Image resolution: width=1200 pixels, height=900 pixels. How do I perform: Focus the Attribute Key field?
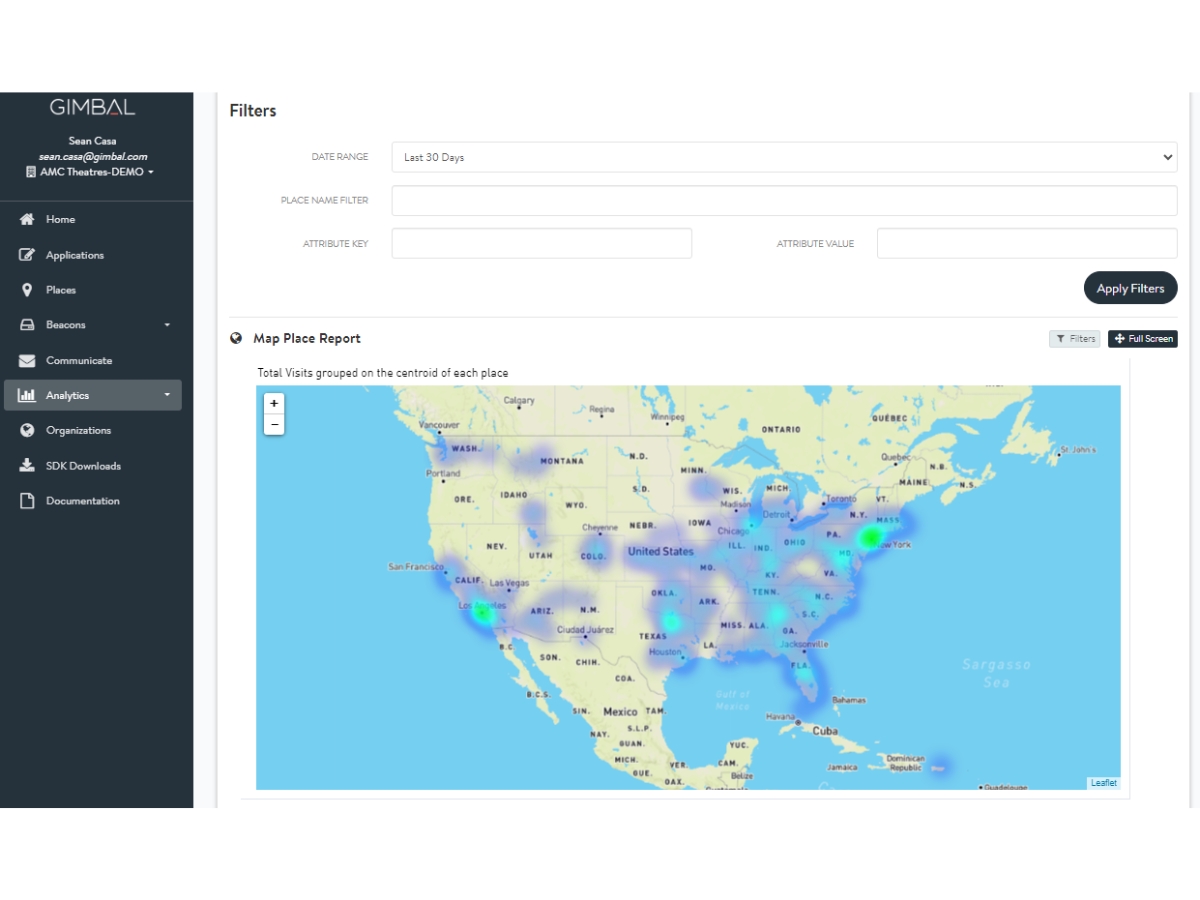click(x=542, y=243)
